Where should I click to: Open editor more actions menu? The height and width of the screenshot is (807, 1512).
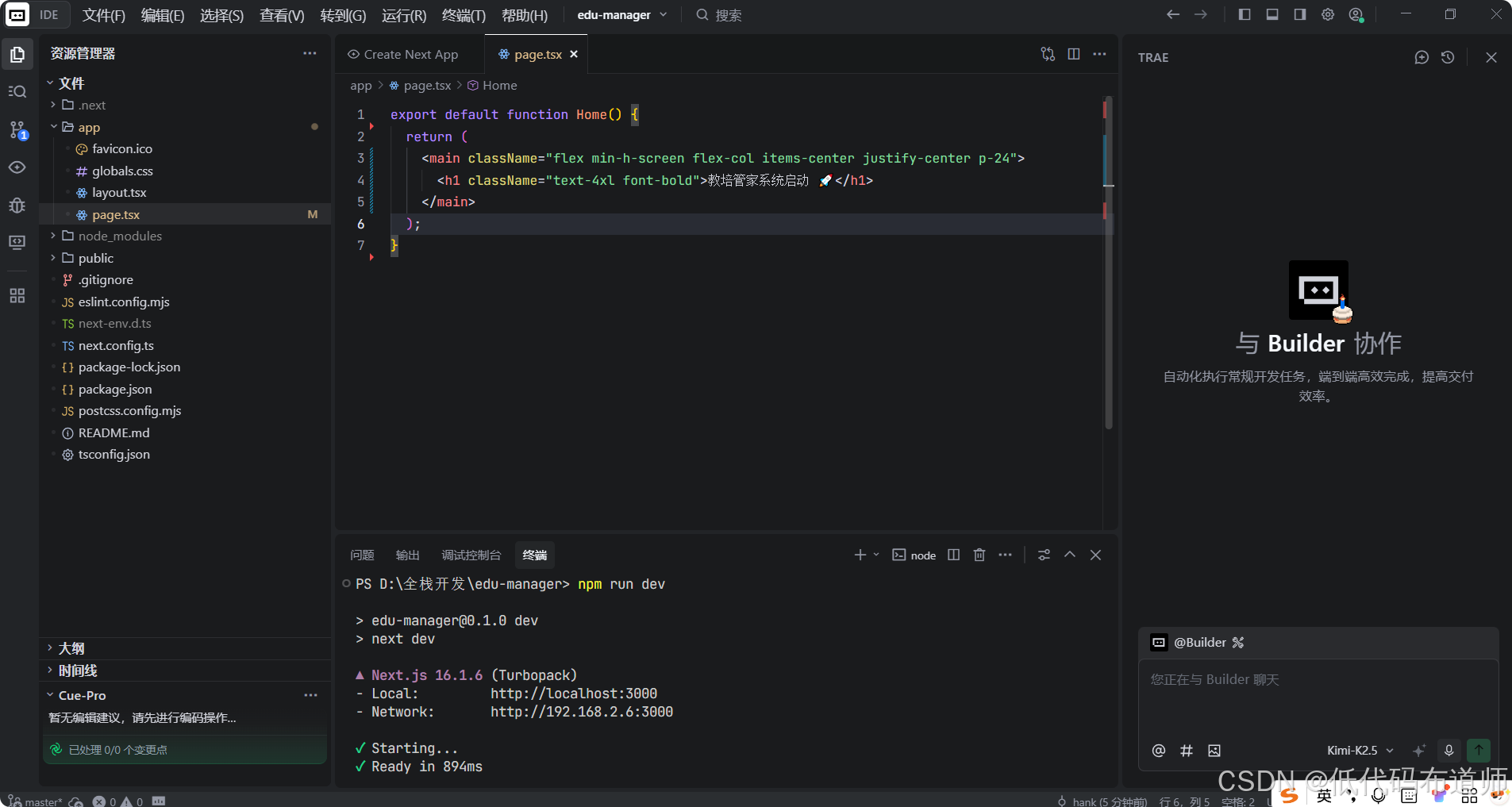pos(1099,54)
